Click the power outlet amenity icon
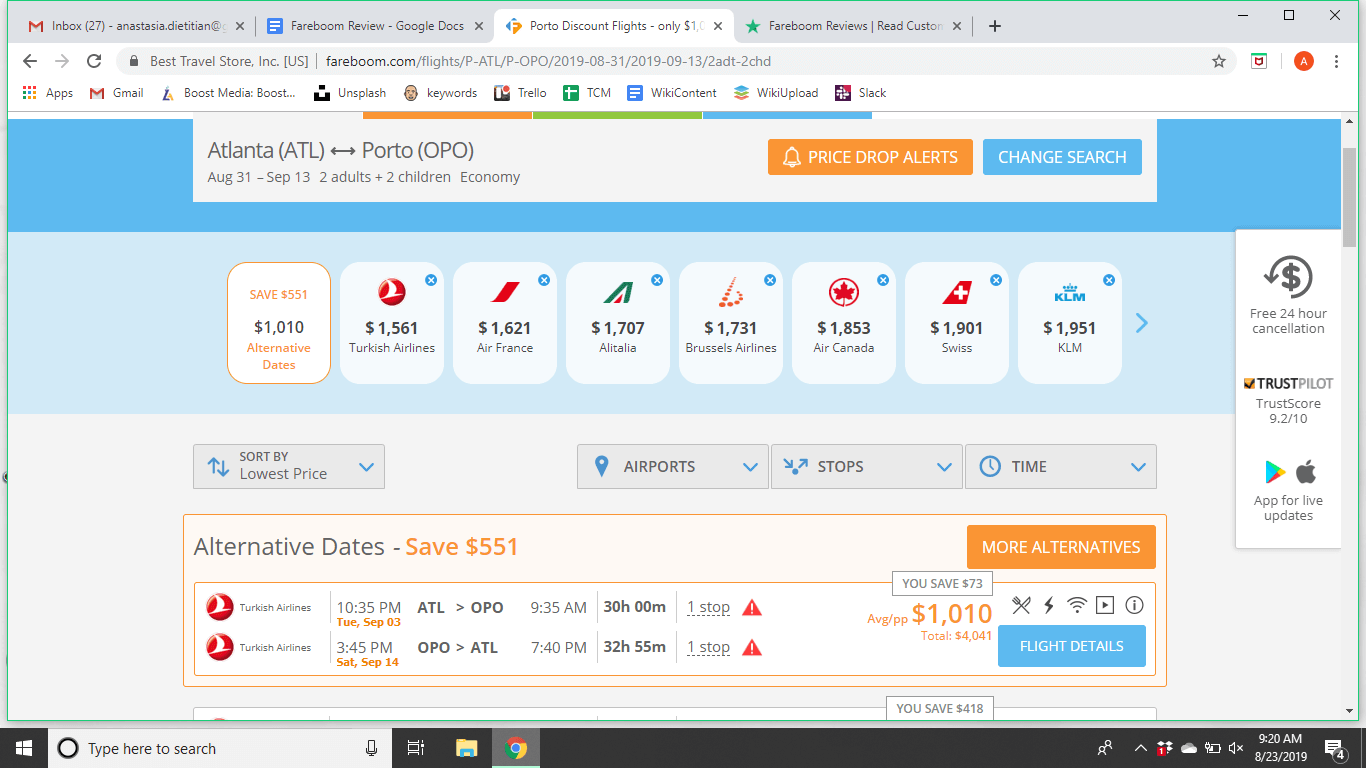The height and width of the screenshot is (768, 1366). pyautogui.click(x=1049, y=605)
